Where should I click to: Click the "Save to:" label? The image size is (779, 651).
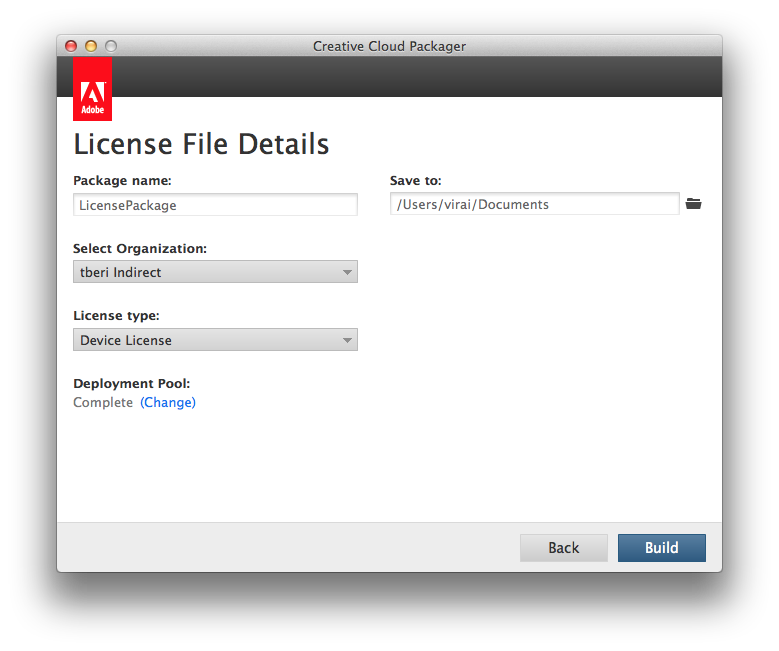[x=415, y=181]
